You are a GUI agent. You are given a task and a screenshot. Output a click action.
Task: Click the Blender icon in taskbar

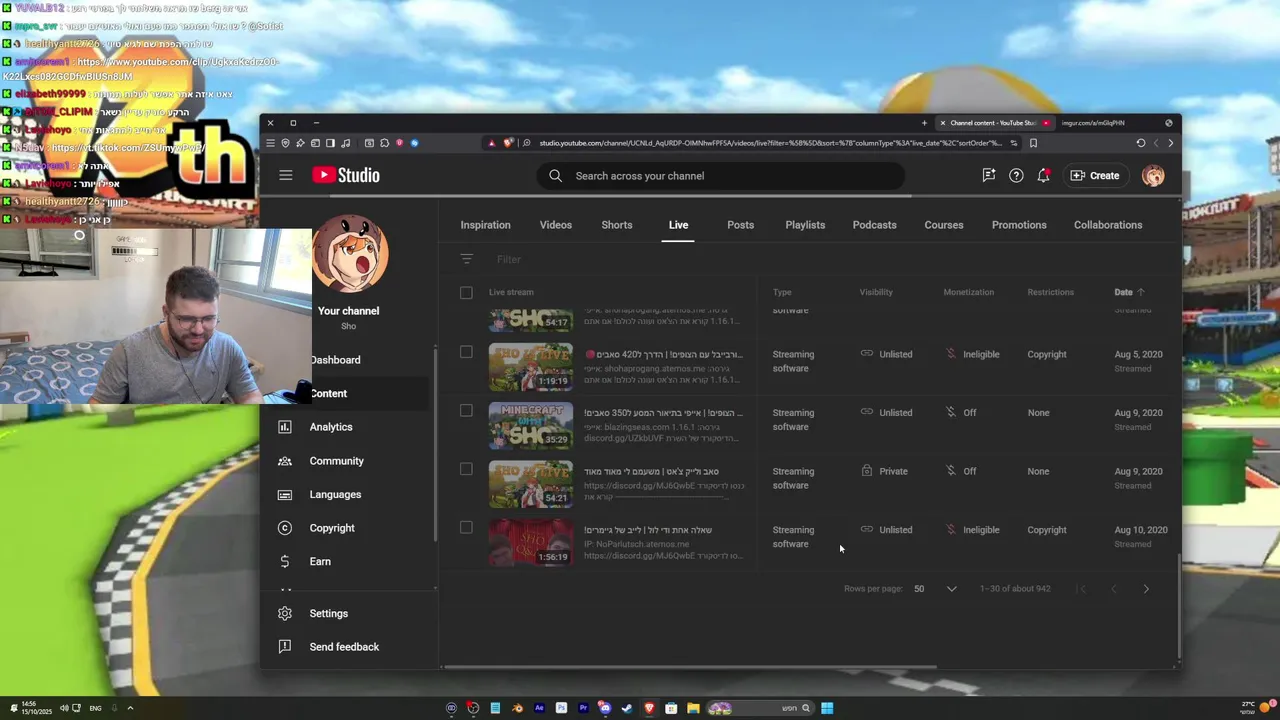[517, 708]
